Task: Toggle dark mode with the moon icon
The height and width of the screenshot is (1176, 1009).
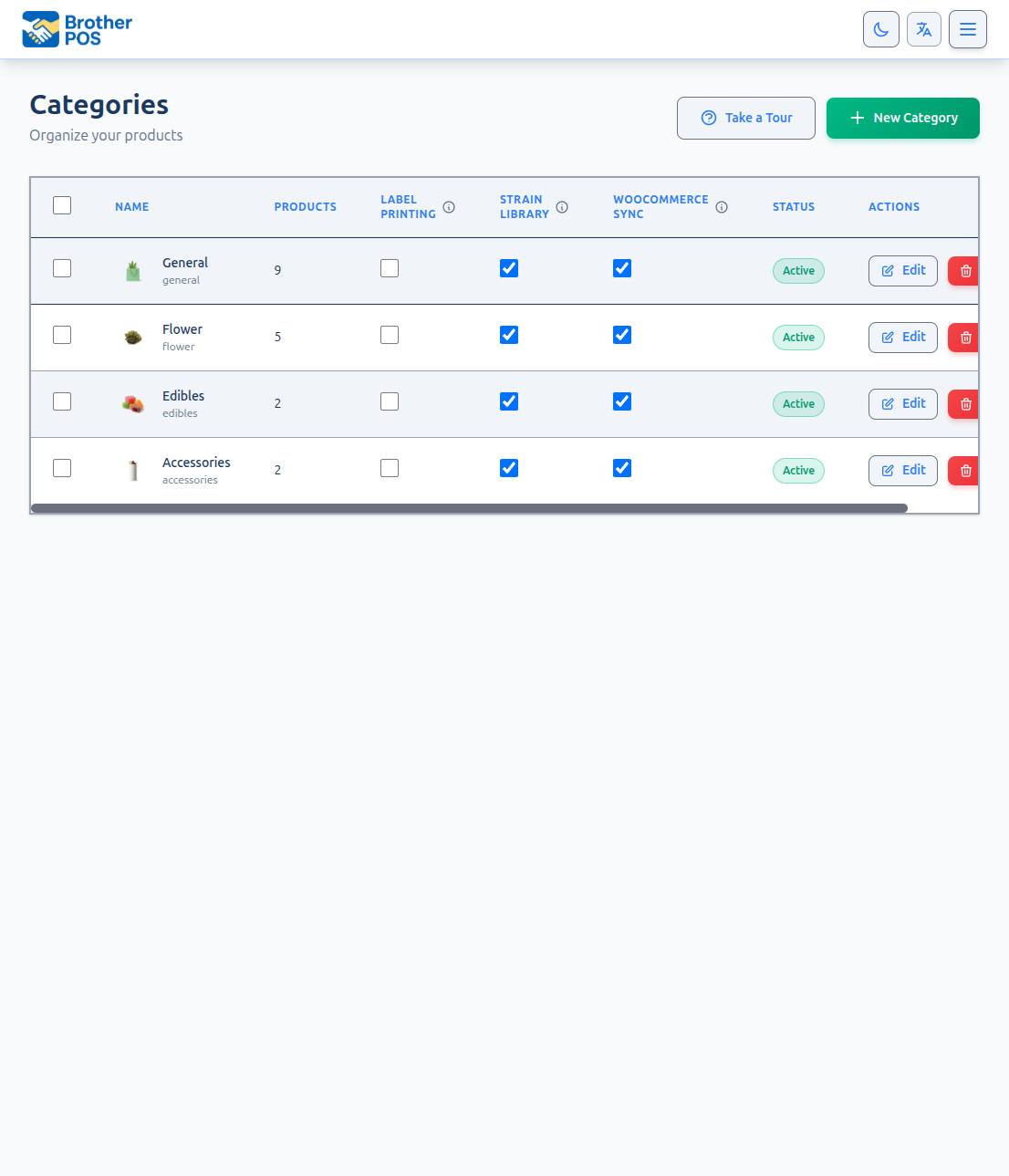Action: pyautogui.click(x=880, y=29)
